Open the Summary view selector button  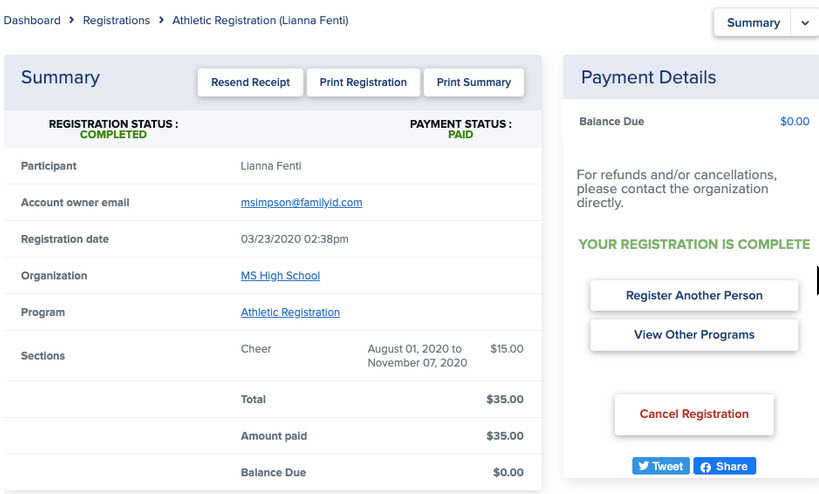[753, 23]
